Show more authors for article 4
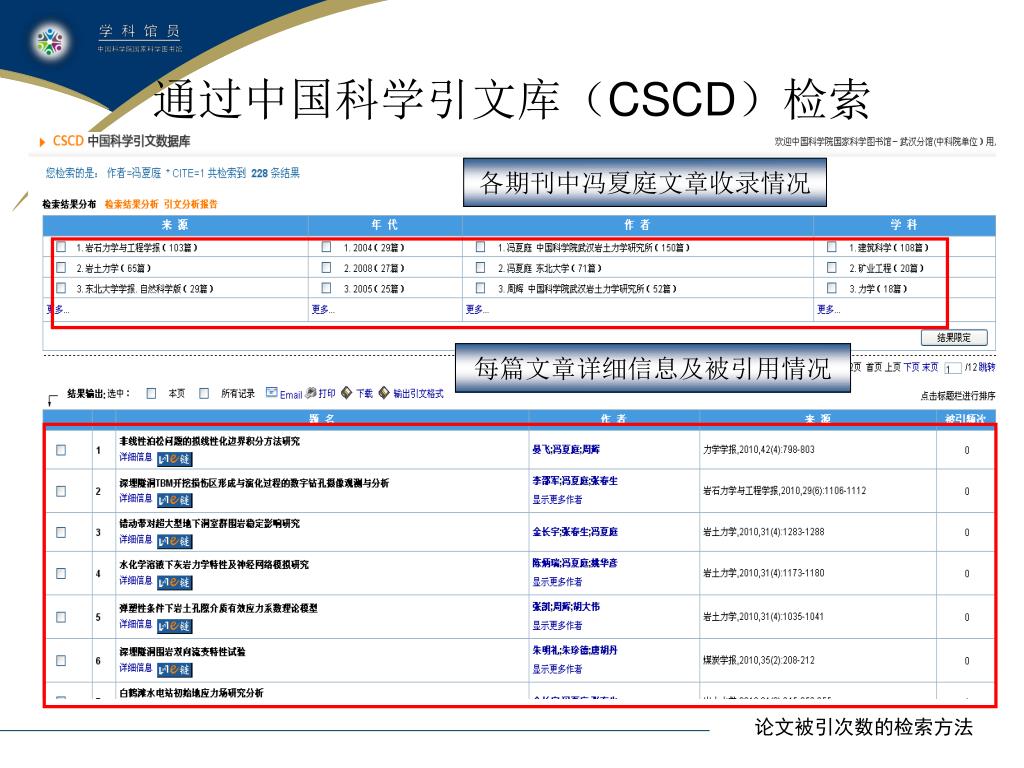 557,582
